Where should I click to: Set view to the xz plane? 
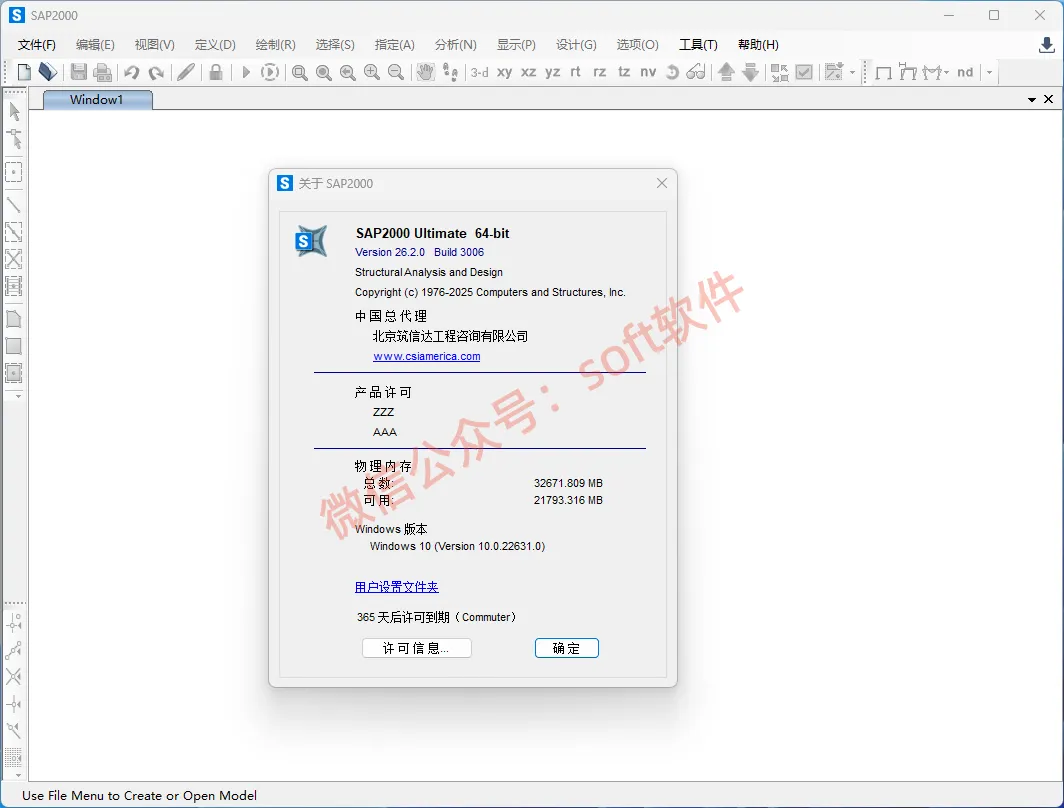(x=529, y=72)
